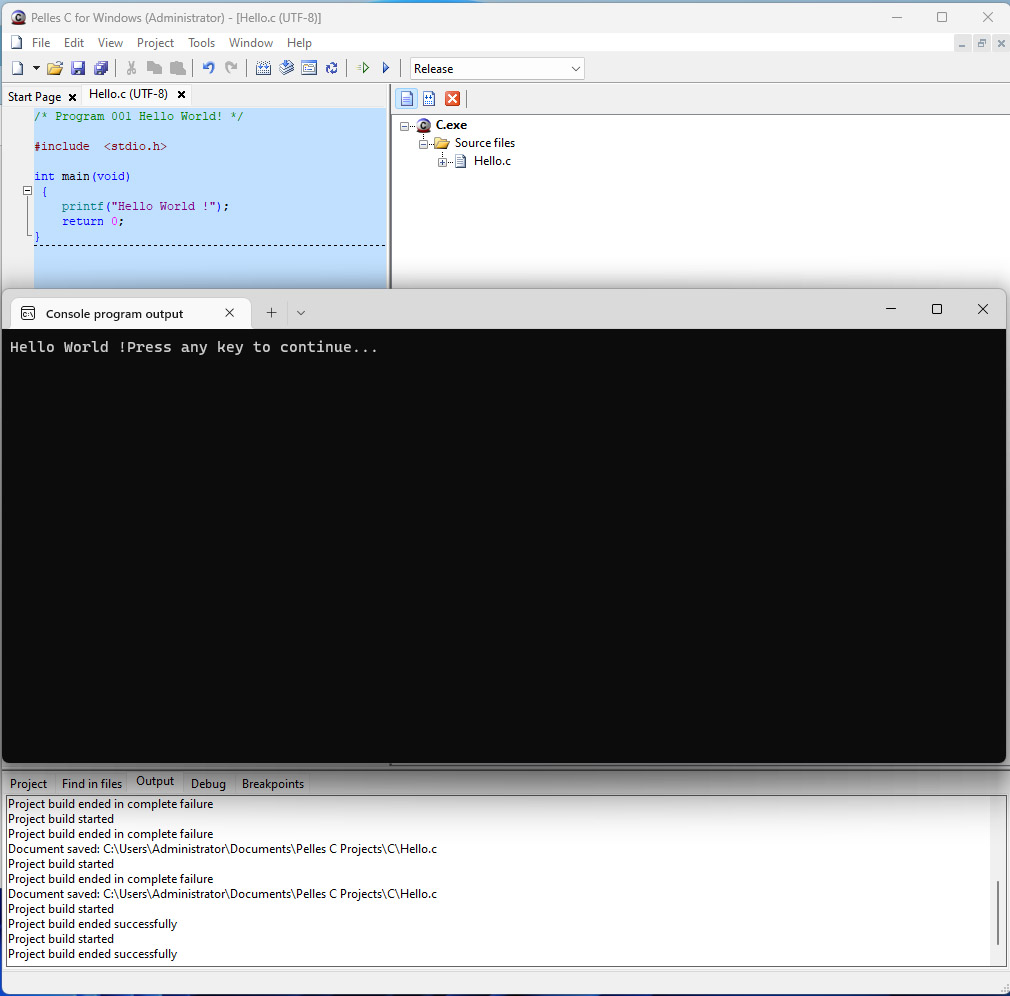
Task: Switch to the Start Page tab
Action: (34, 97)
